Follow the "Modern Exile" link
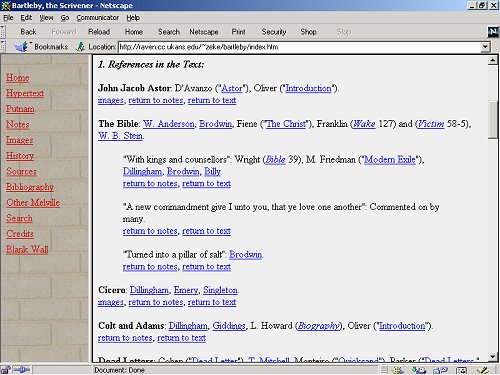 [x=390, y=160]
